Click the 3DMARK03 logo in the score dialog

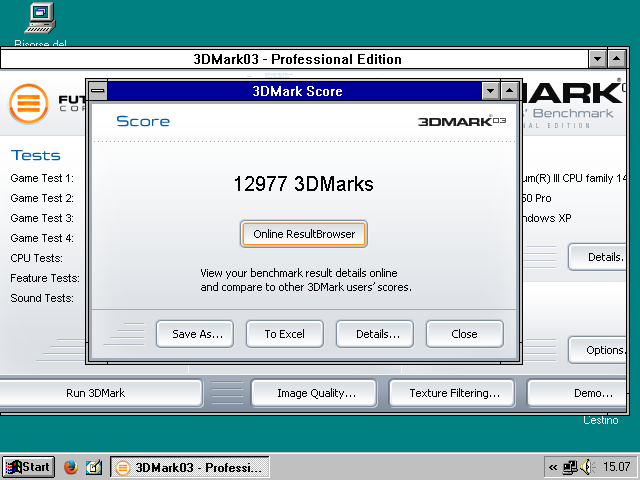pos(462,121)
